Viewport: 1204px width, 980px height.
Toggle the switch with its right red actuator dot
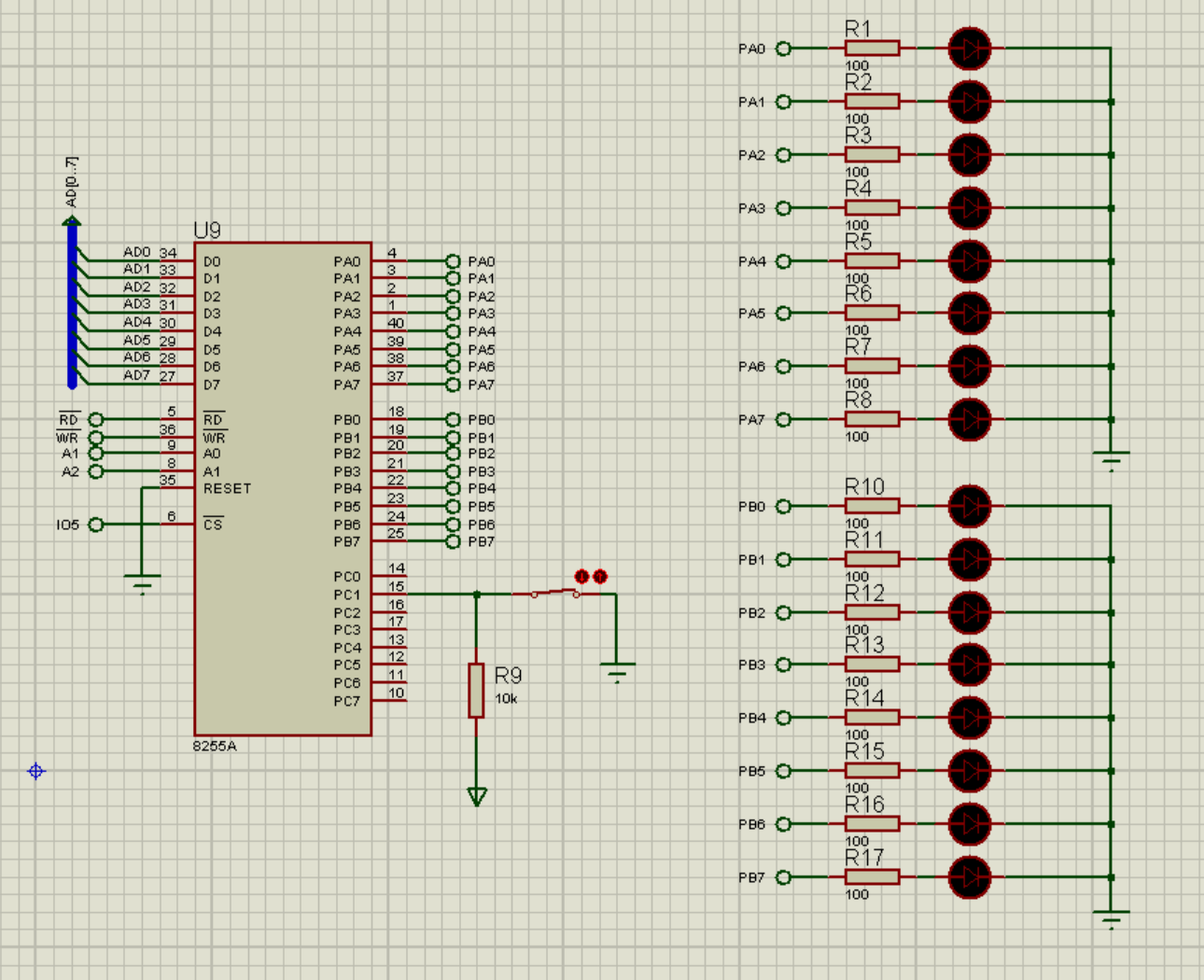click(600, 577)
